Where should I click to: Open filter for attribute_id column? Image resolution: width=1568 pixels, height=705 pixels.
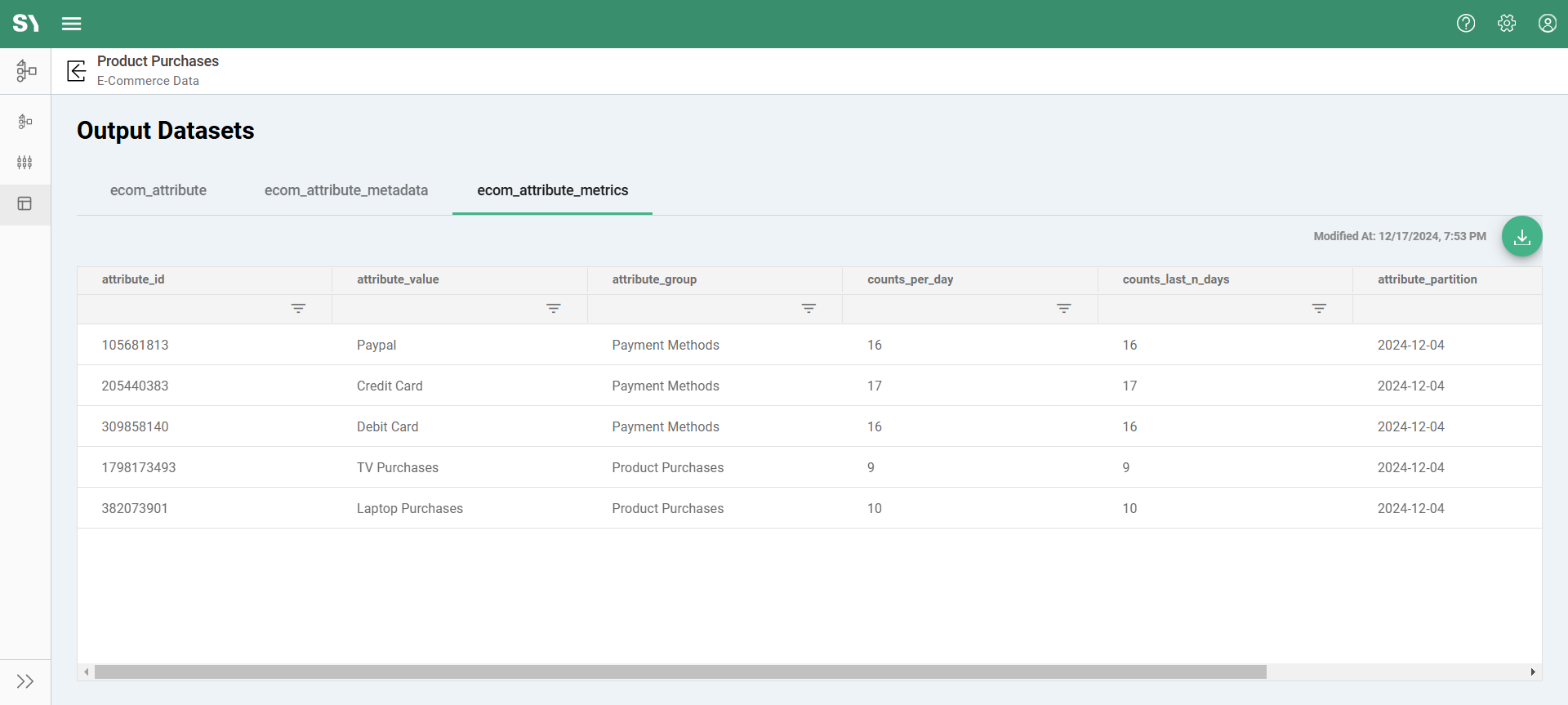299,309
